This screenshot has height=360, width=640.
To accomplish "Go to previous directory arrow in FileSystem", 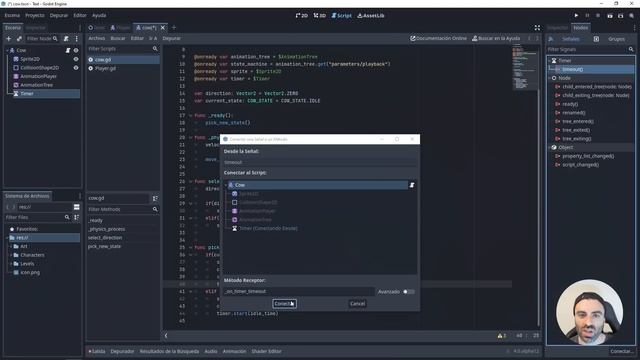I will click(8, 207).
